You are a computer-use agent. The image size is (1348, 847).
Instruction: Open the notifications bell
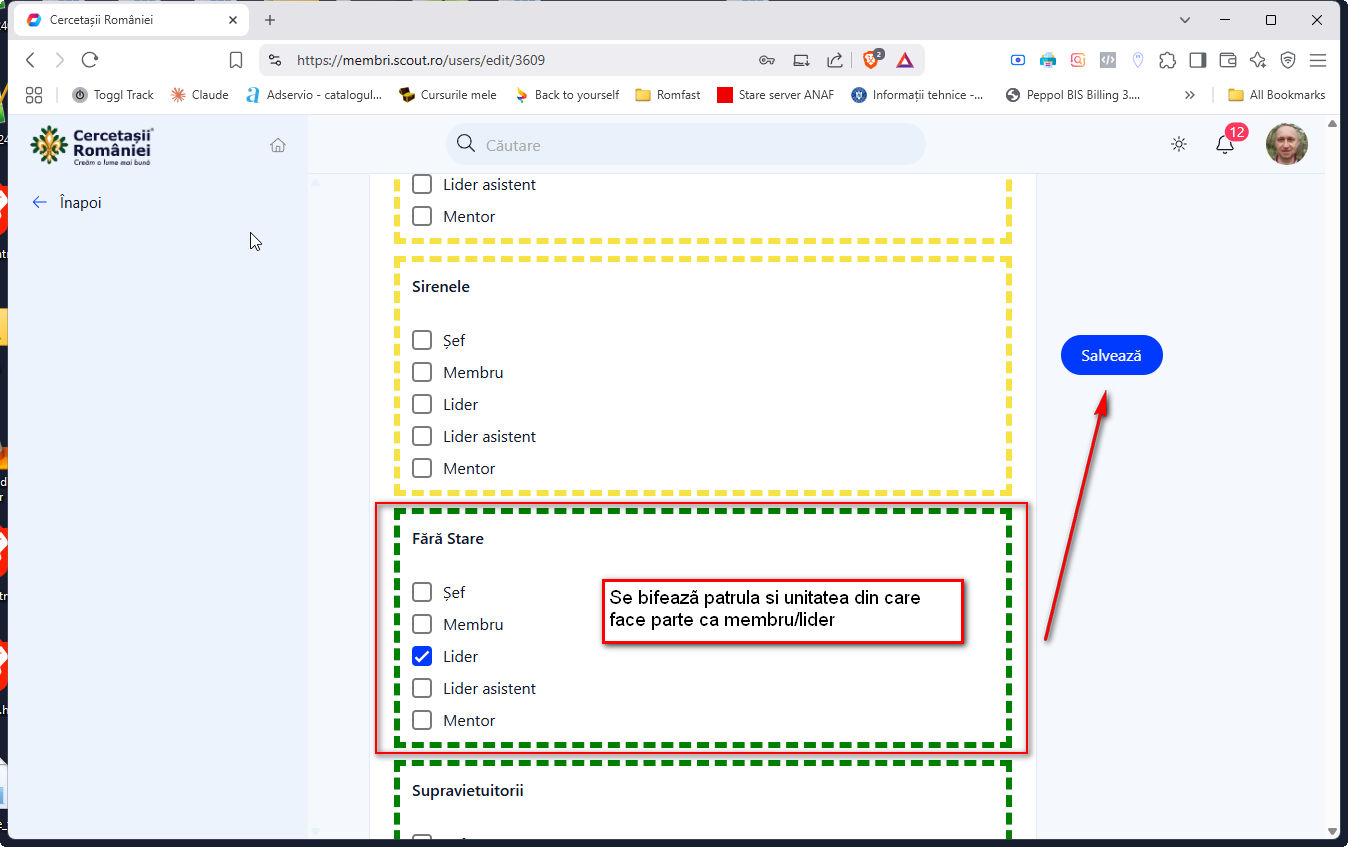tap(1224, 145)
